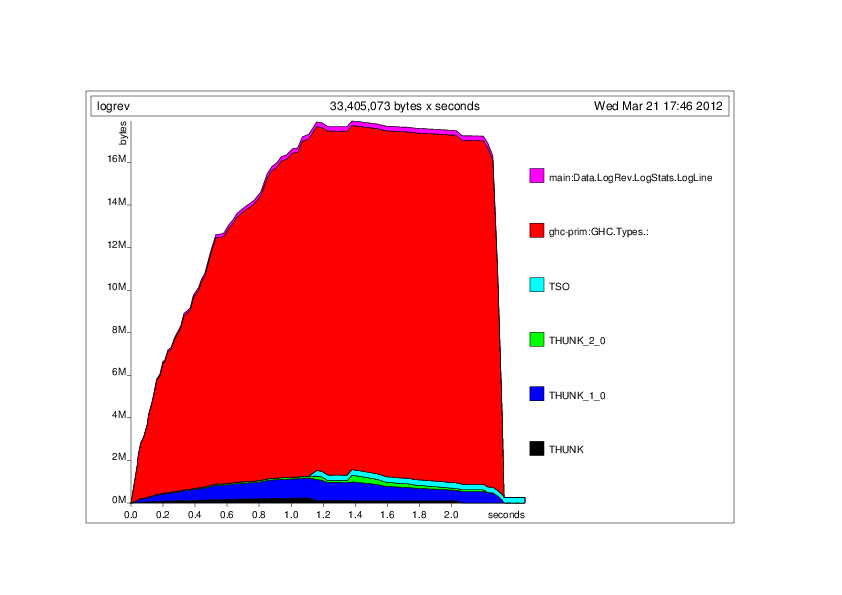
Task: Click the 2.0 x-axis tick label
Action: [451, 515]
